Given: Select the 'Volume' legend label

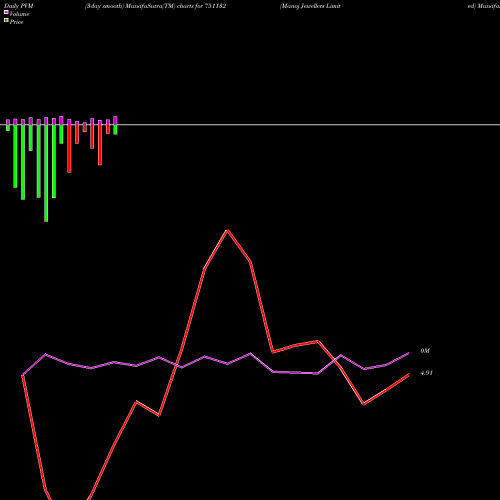Looking at the screenshot, I should 19,14.
